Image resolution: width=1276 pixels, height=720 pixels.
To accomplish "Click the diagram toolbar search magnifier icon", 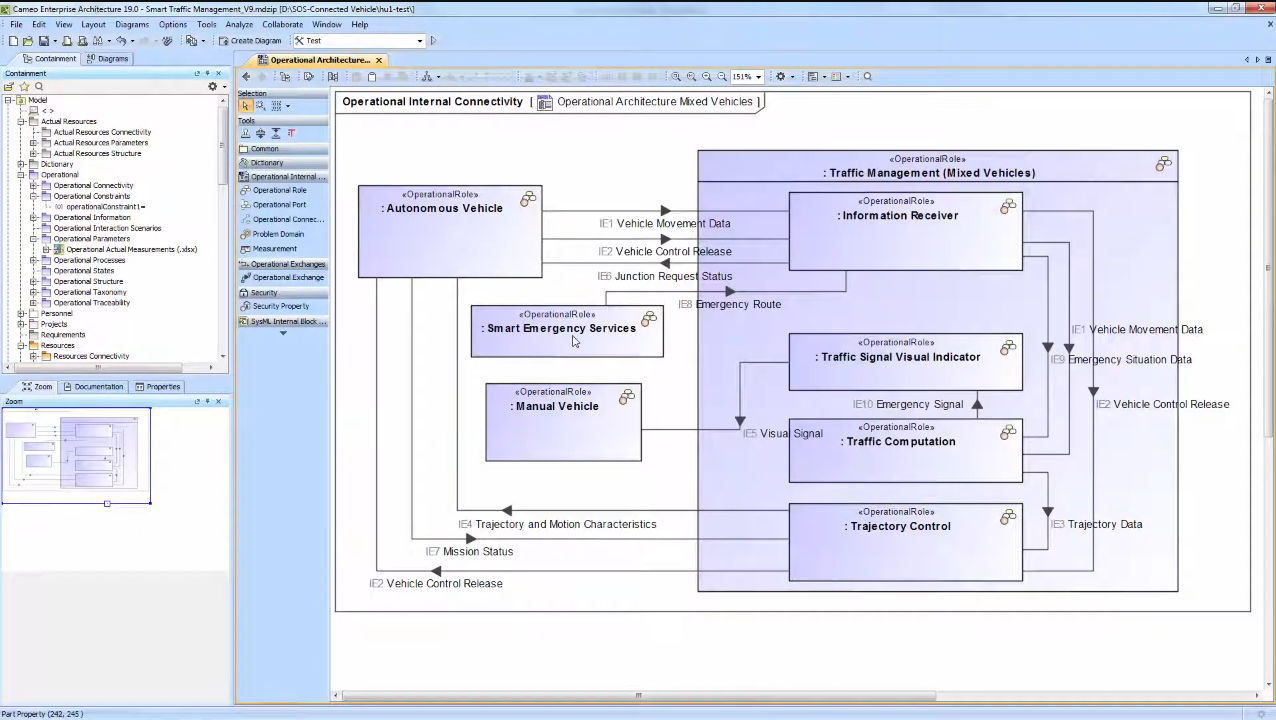I will pyautogui.click(x=868, y=77).
